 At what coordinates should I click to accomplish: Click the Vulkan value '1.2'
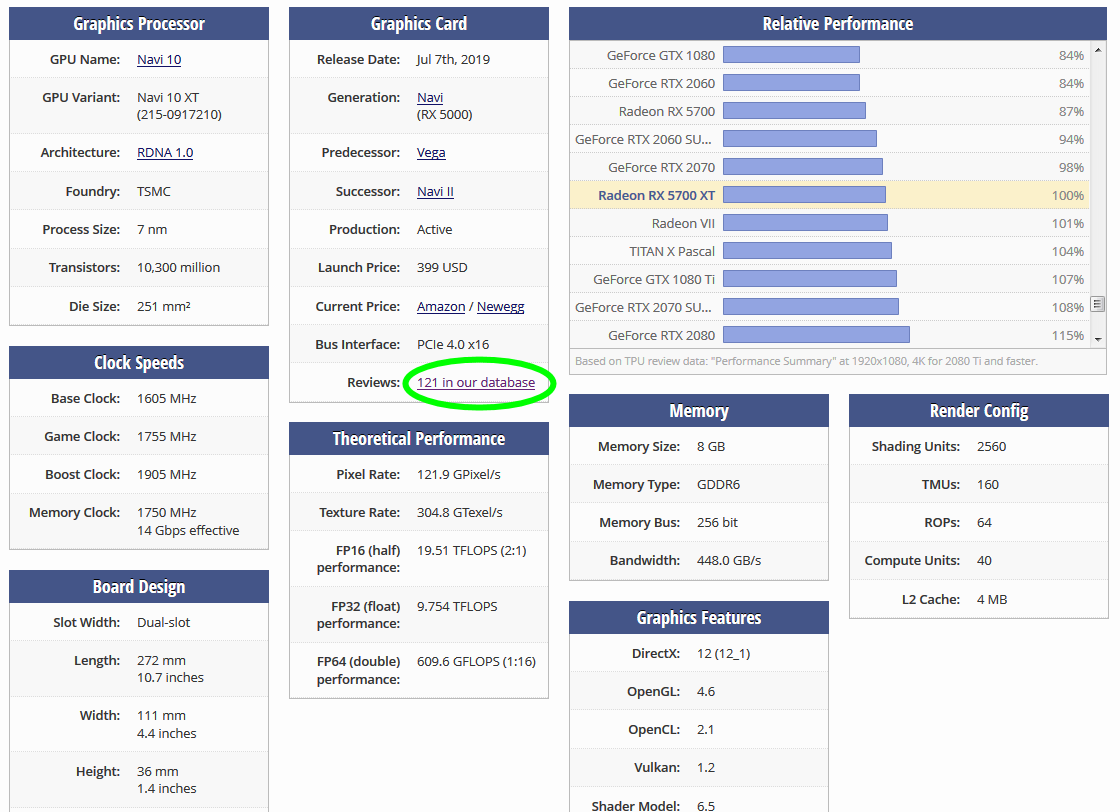(706, 767)
